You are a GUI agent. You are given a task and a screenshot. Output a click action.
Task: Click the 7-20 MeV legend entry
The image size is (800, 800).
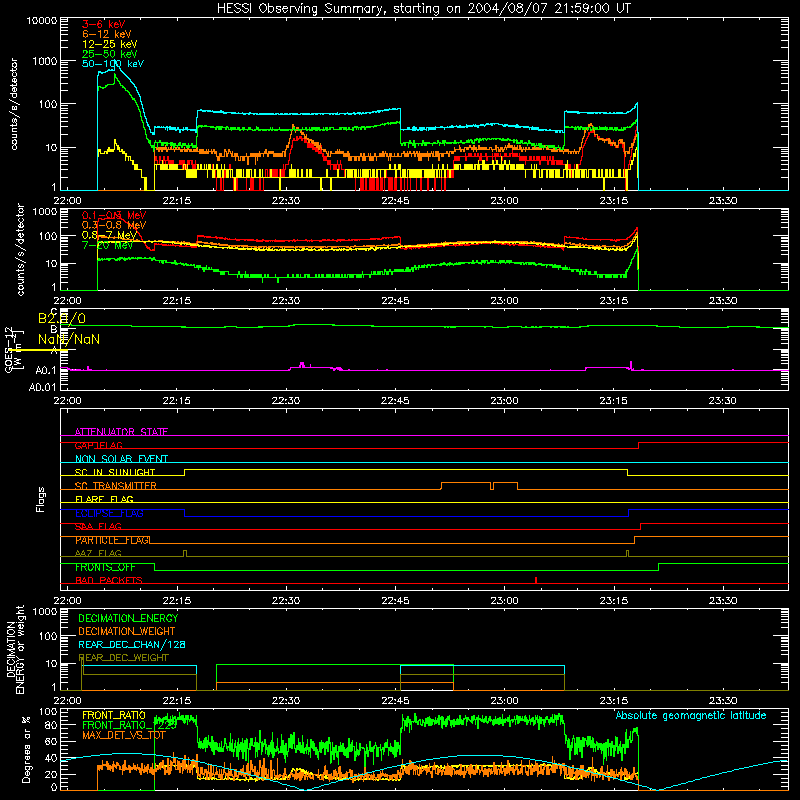click(x=107, y=245)
